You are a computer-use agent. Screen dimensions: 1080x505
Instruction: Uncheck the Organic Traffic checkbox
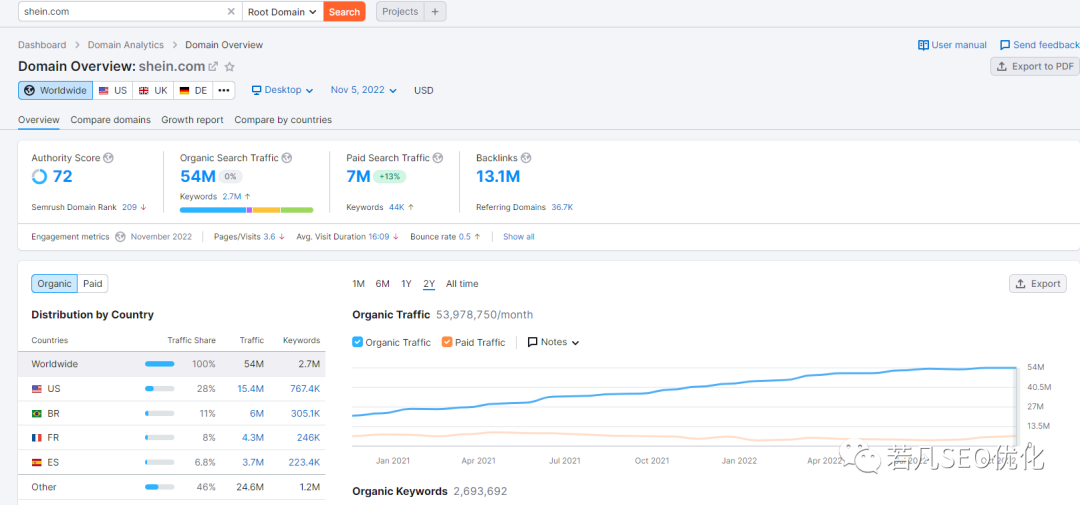358,342
